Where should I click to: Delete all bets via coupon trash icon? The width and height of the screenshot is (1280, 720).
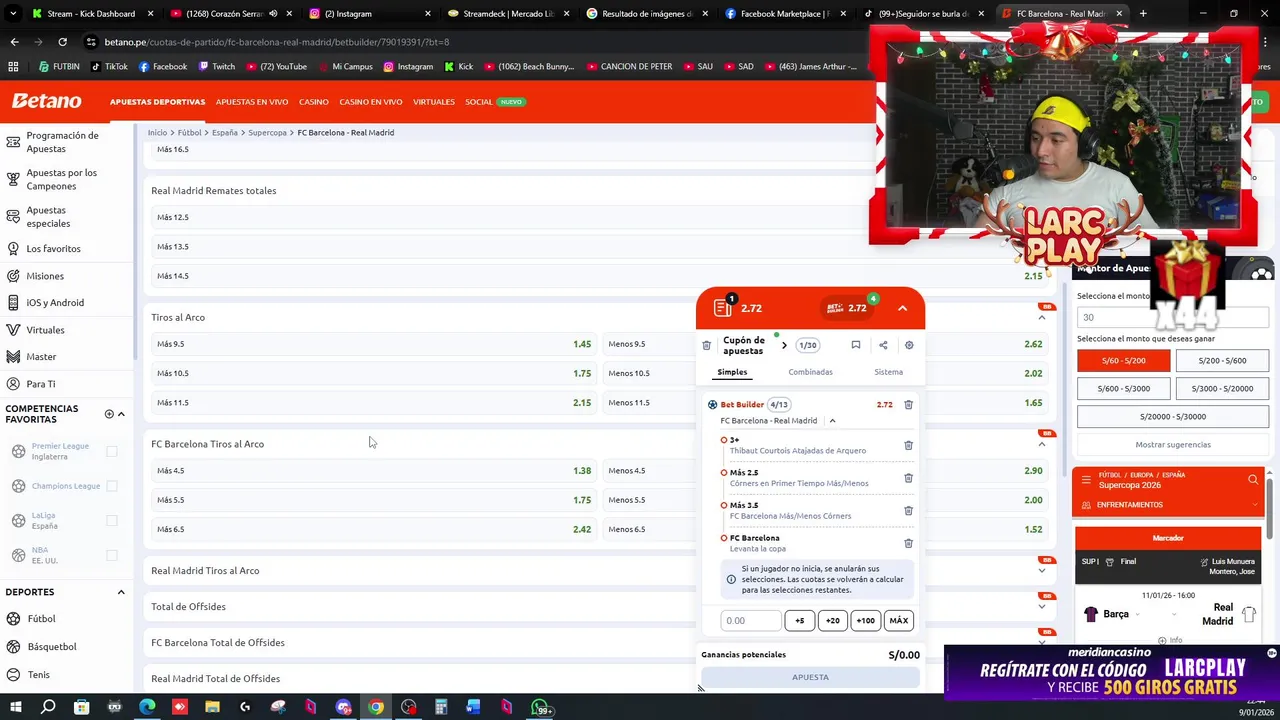click(x=706, y=345)
